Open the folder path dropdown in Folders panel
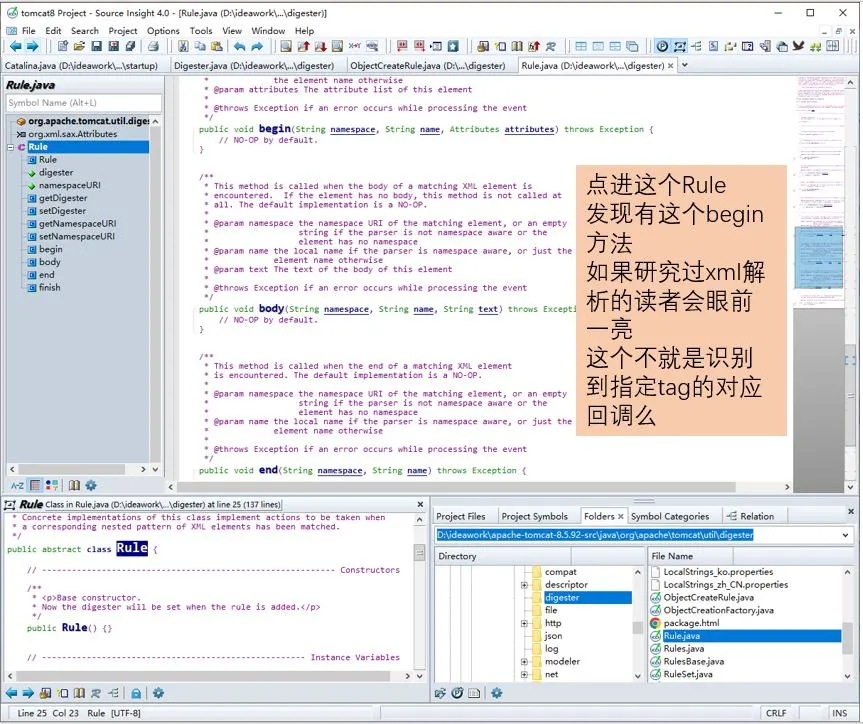This screenshot has width=863, height=724. point(845,535)
